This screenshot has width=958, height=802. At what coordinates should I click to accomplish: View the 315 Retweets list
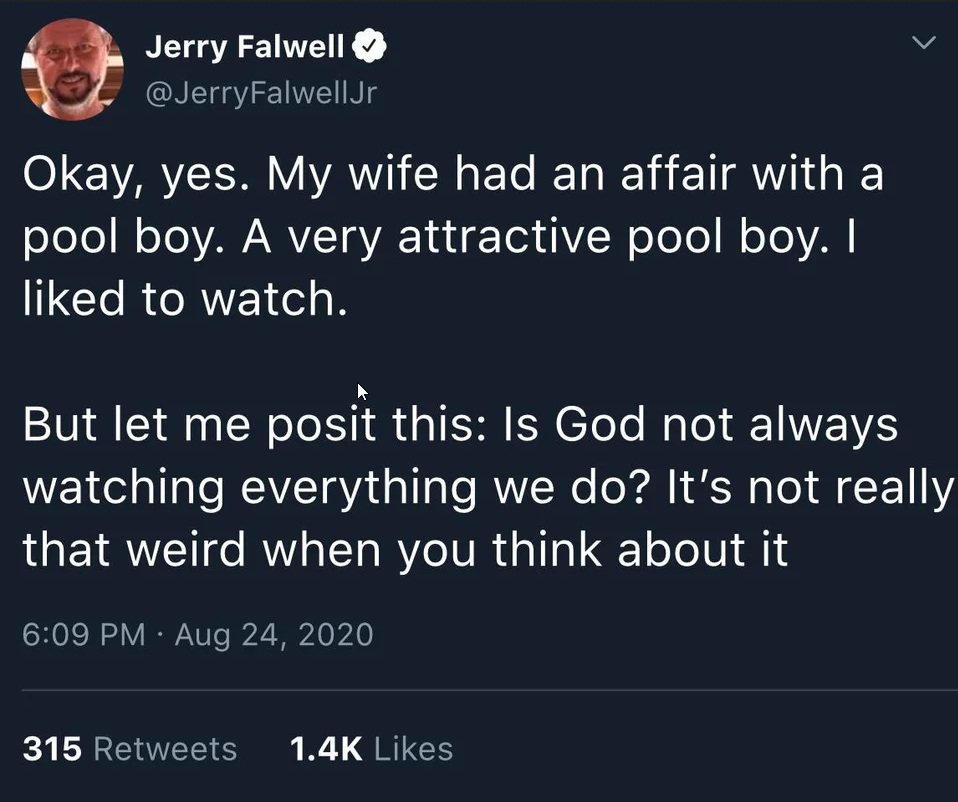point(129,748)
